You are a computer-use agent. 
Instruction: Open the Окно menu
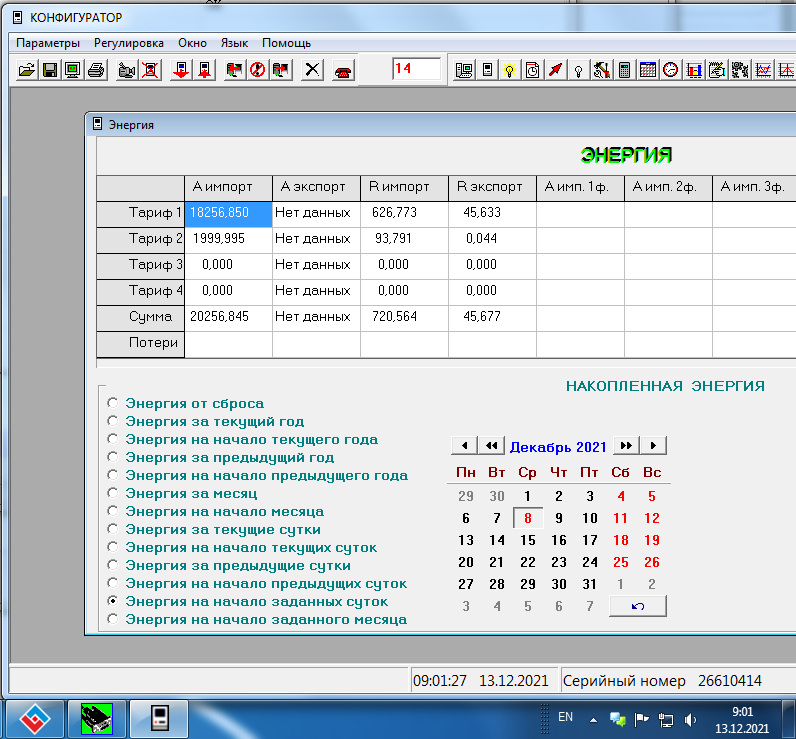tap(192, 43)
